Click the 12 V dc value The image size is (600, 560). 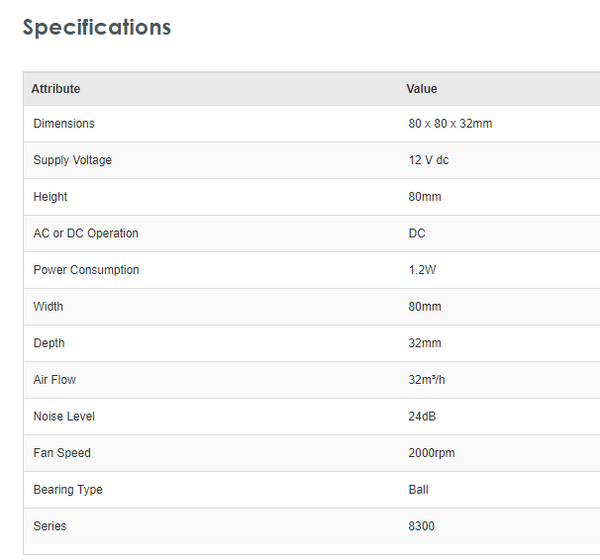428,160
